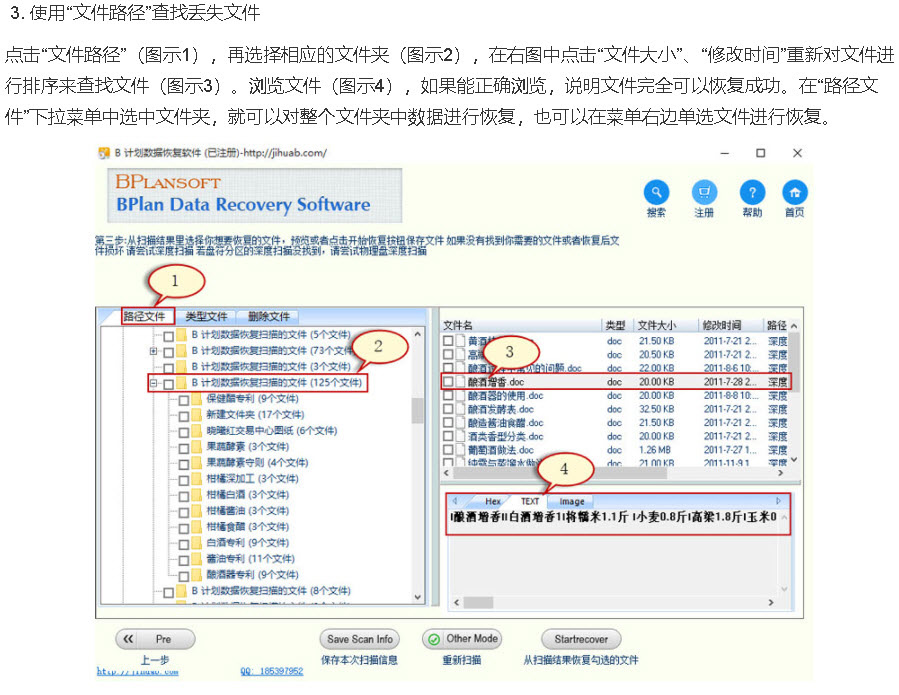899x695 pixels.
Task: Click down arrow of file list vertical scrollbar
Action: 794,460
